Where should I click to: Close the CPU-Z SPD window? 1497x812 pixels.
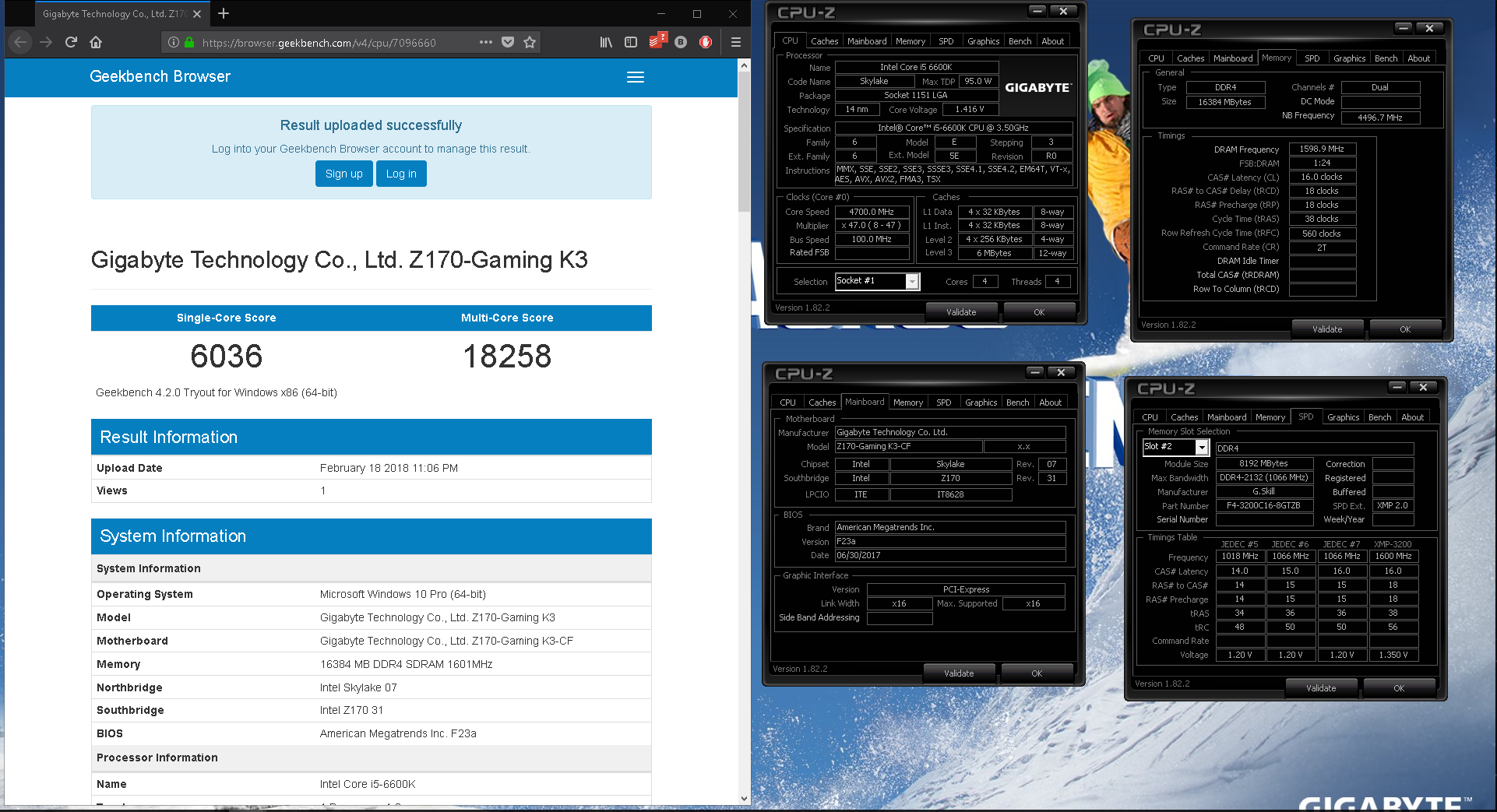click(x=1423, y=387)
